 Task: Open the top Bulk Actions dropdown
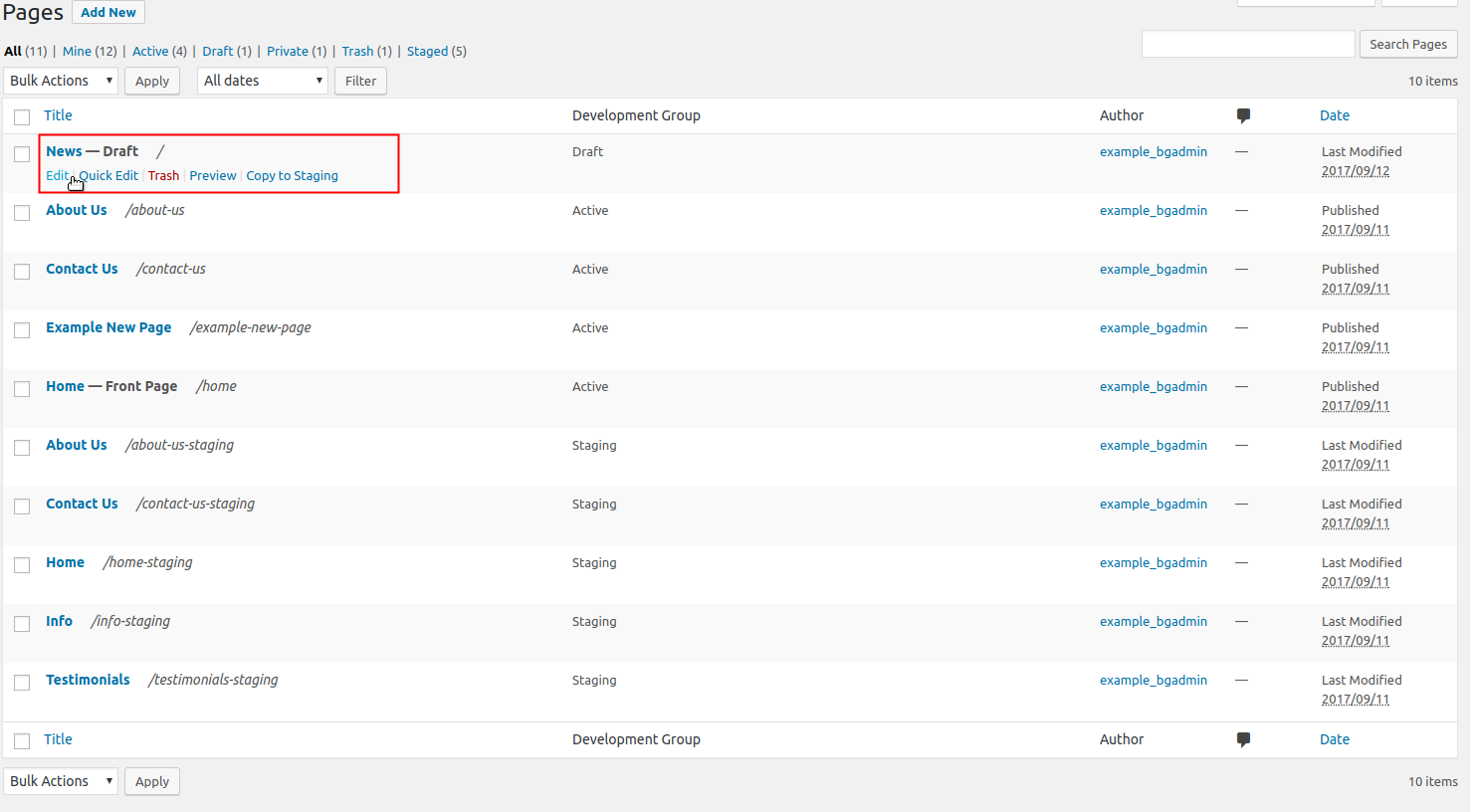pos(61,81)
